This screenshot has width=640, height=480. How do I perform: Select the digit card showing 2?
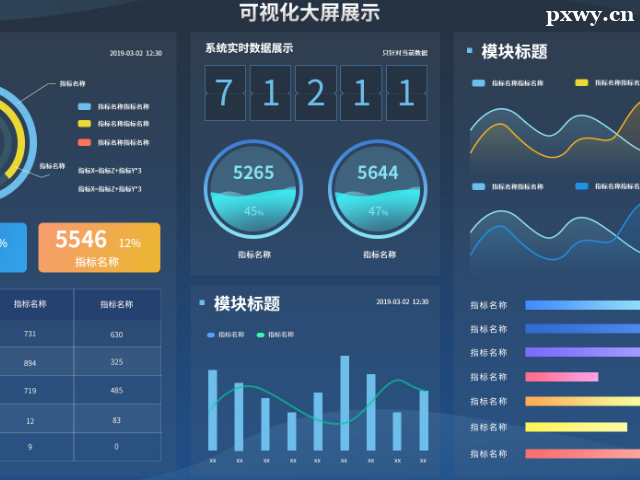(316, 93)
